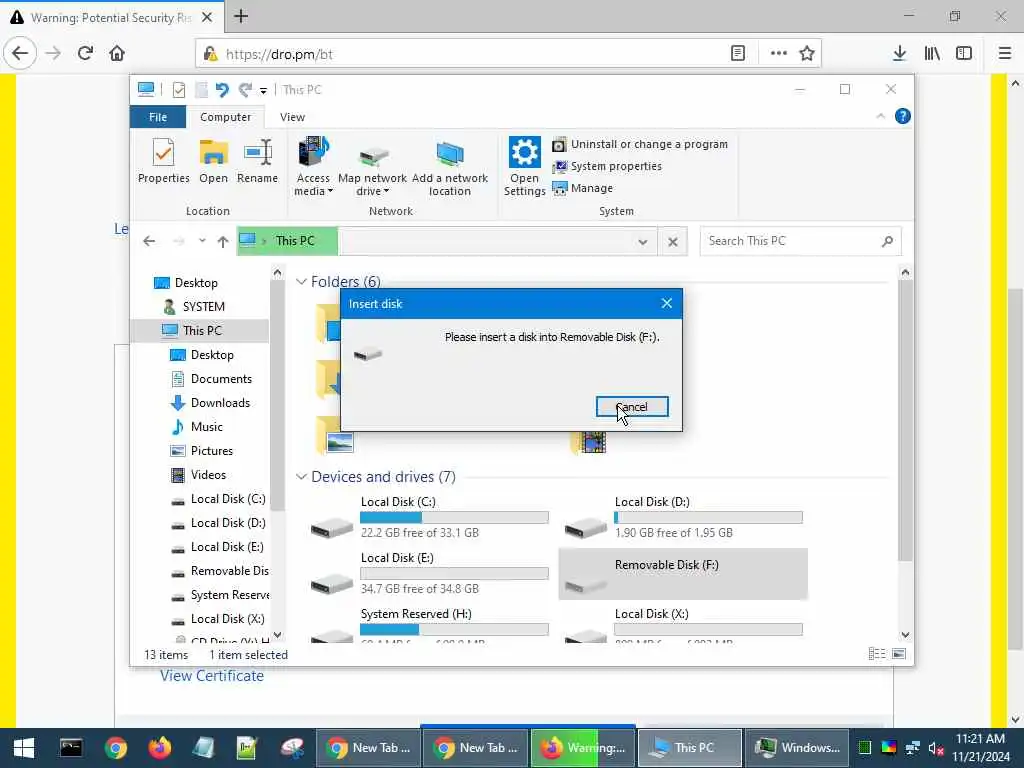Go back in File Explorer
This screenshot has width=1024, height=768.
coord(149,241)
